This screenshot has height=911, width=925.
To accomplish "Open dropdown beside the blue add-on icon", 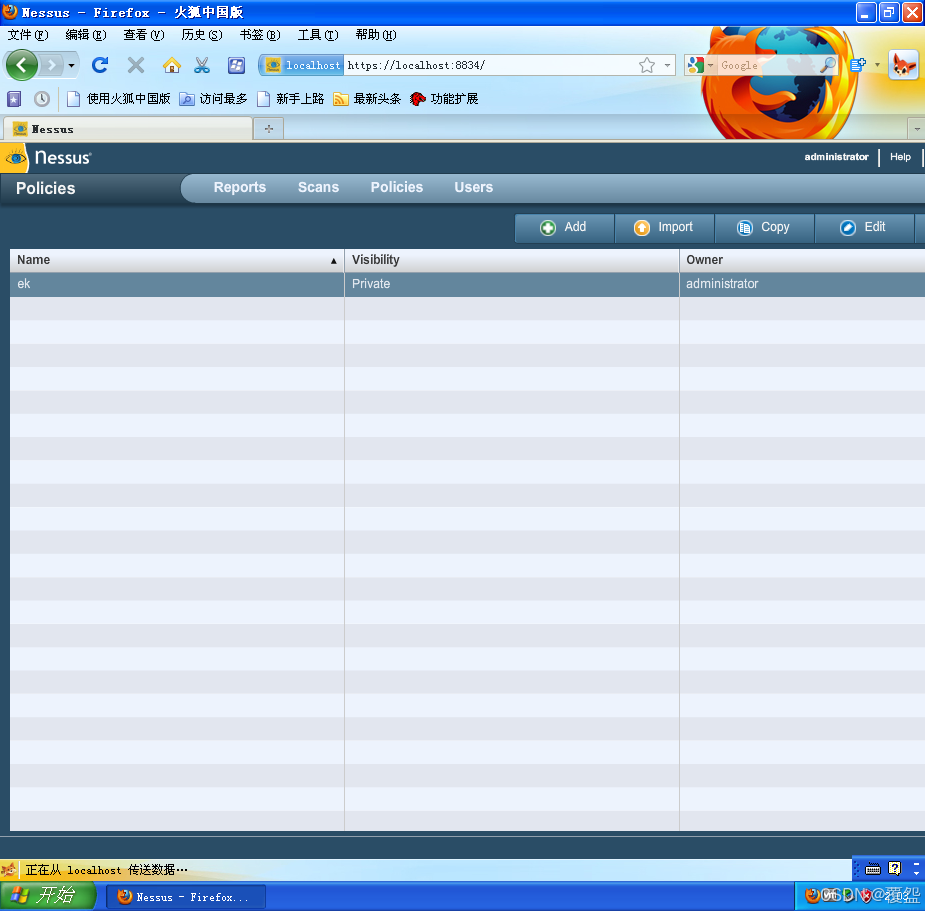I will point(877,65).
